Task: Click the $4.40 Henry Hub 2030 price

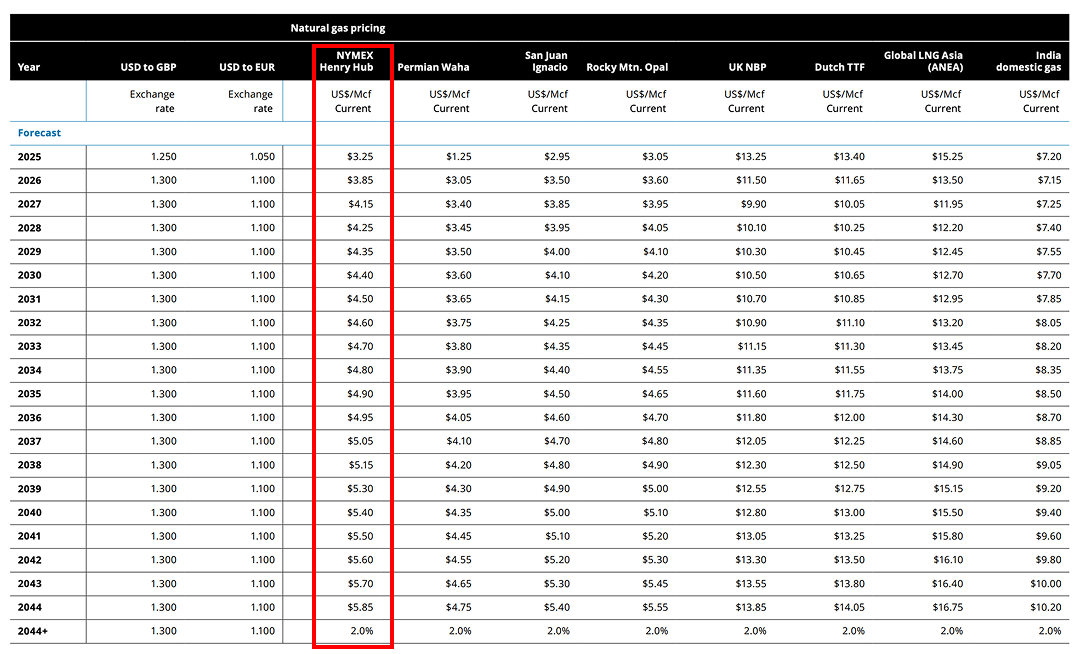Action: (360, 275)
